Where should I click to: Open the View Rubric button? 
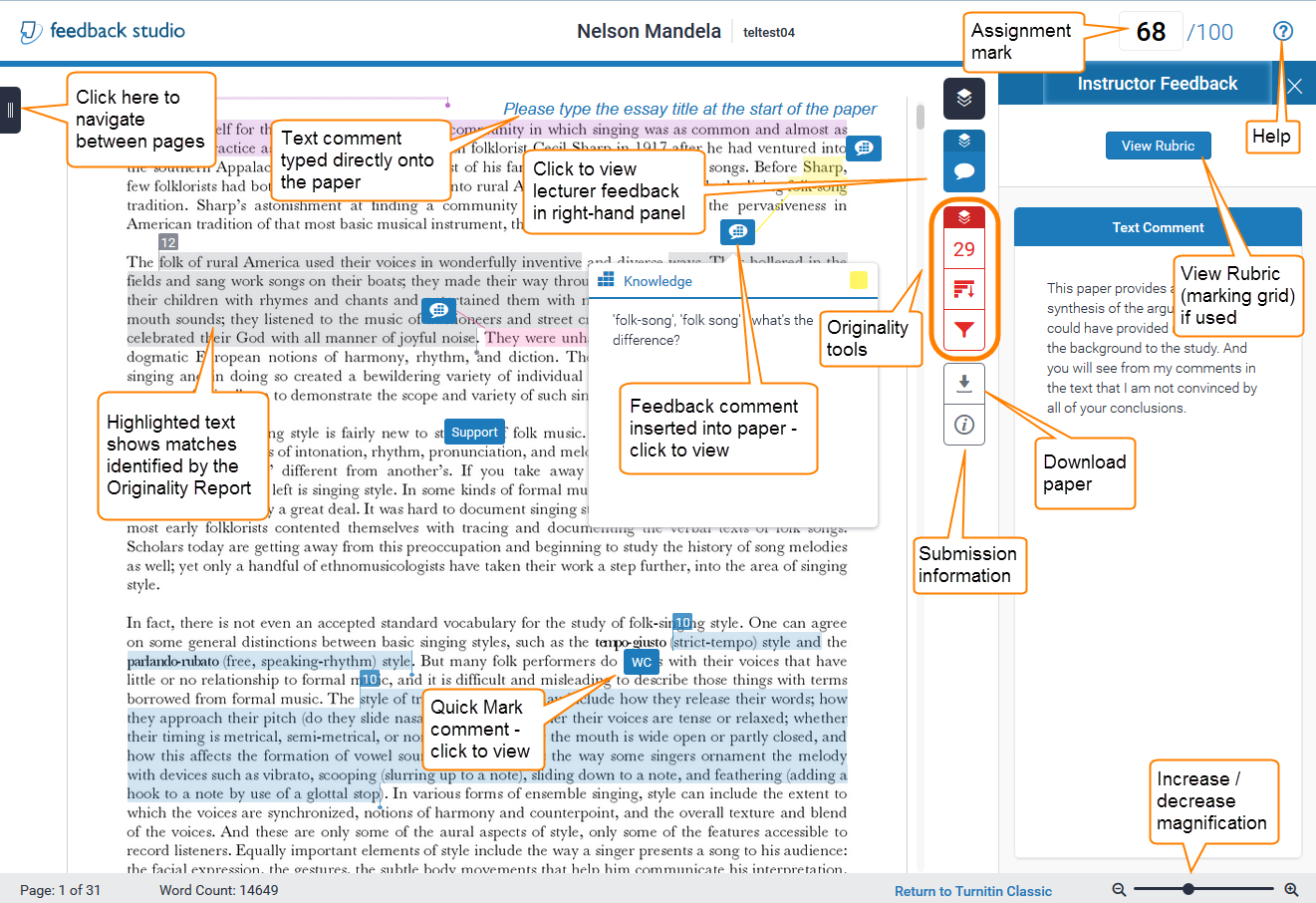tap(1158, 145)
